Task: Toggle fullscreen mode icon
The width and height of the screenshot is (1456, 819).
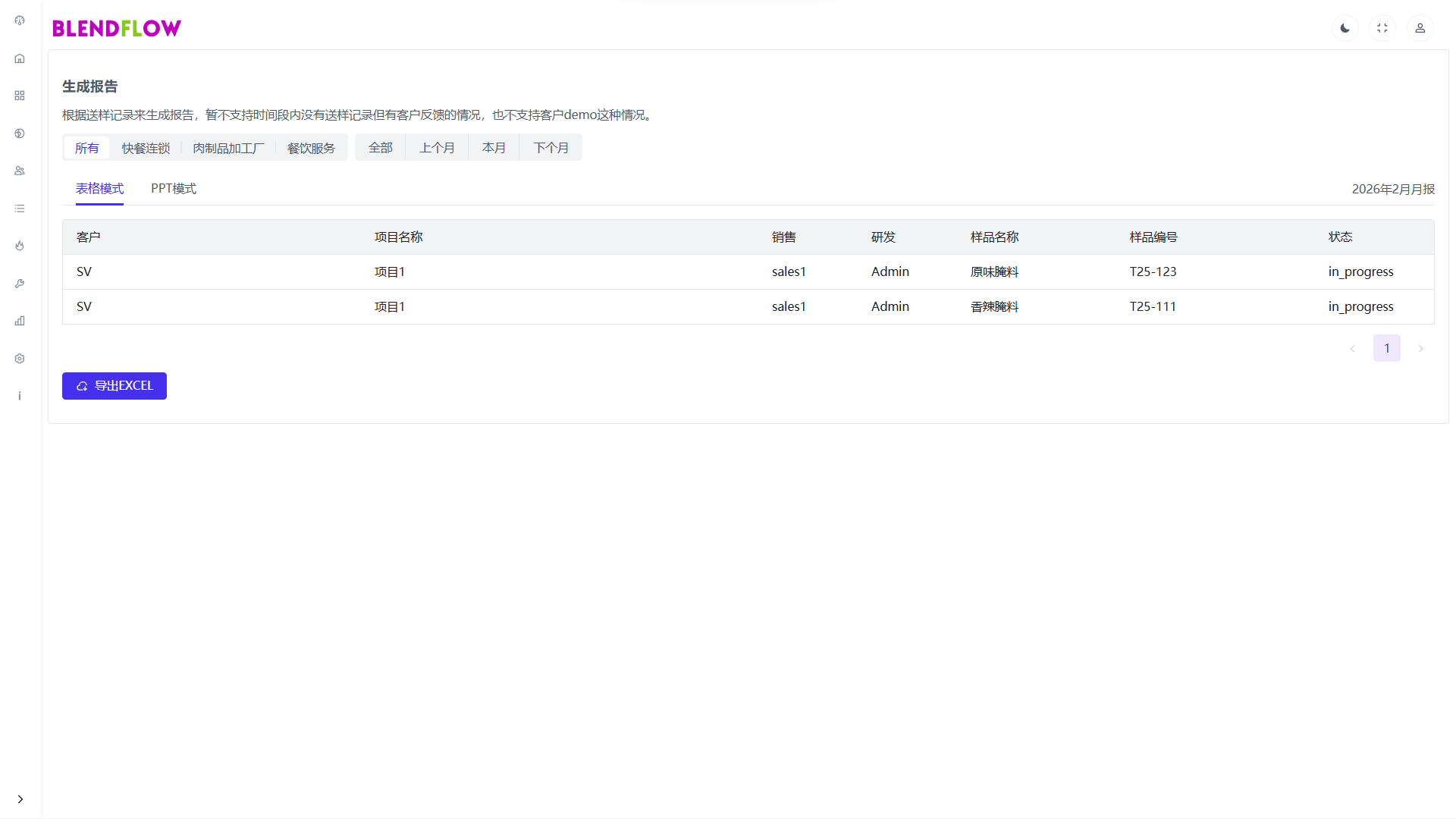Action: 1382,28
